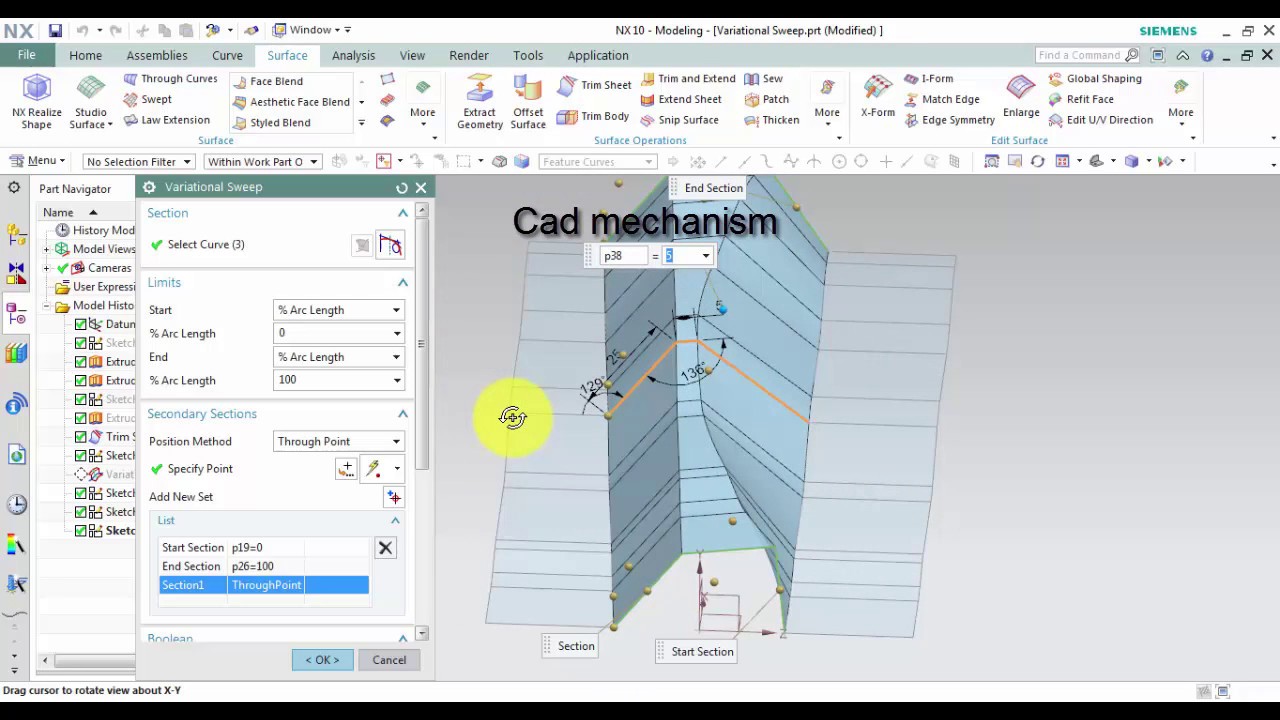The height and width of the screenshot is (720, 1280).
Task: Confirm with the OK button
Action: point(322,660)
